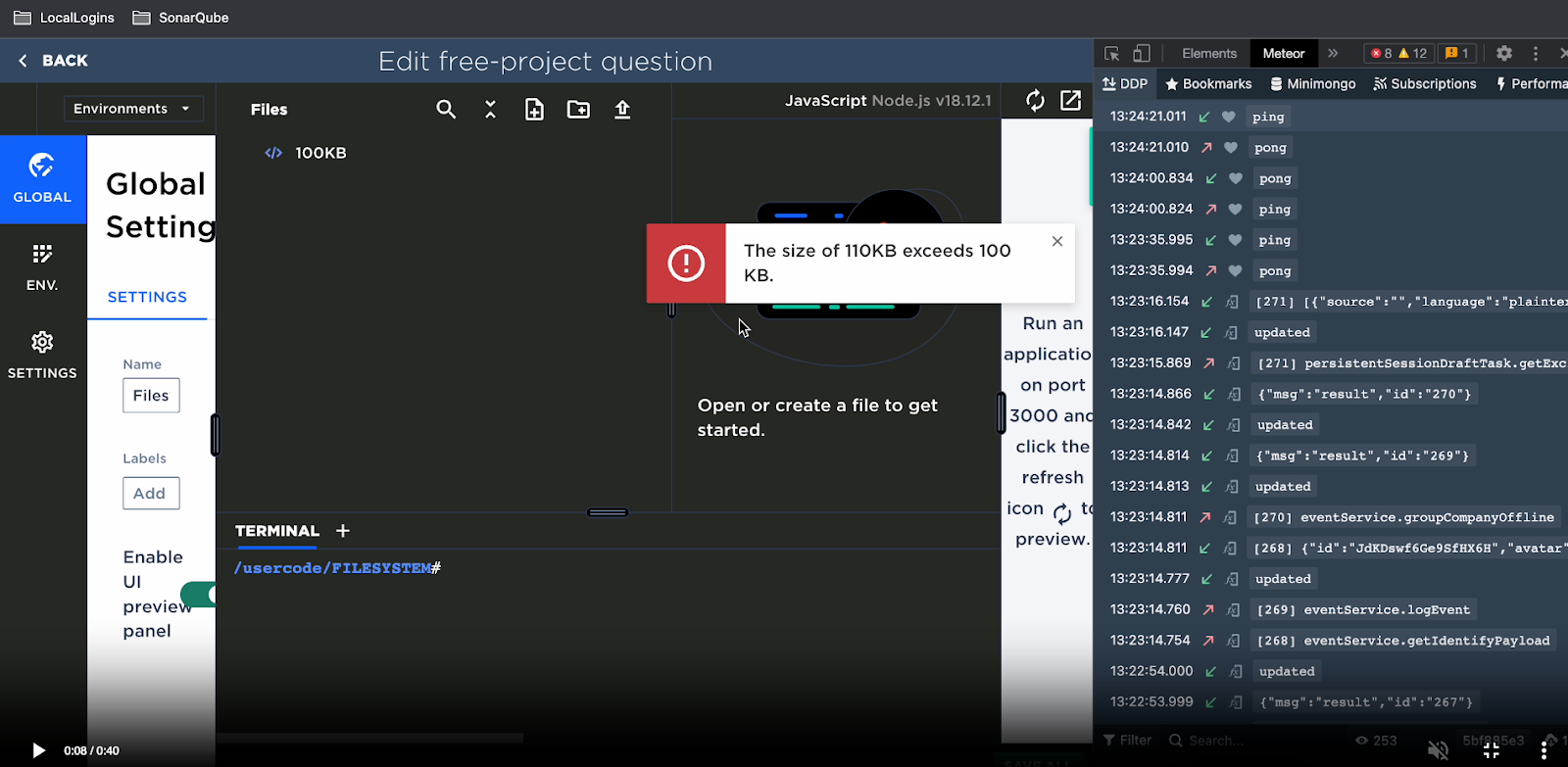Image resolution: width=1568 pixels, height=767 pixels.
Task: Select the Meteor DevTools tab
Action: [1284, 54]
